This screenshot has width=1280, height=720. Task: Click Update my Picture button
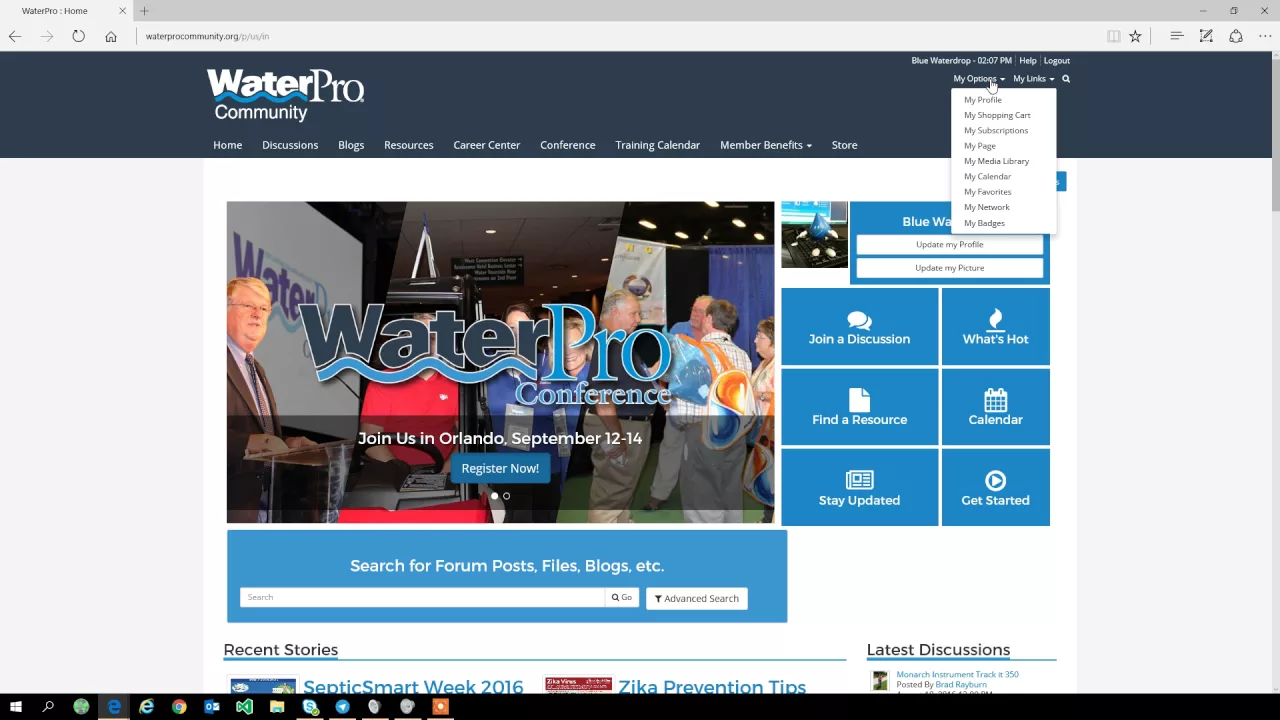tap(950, 268)
